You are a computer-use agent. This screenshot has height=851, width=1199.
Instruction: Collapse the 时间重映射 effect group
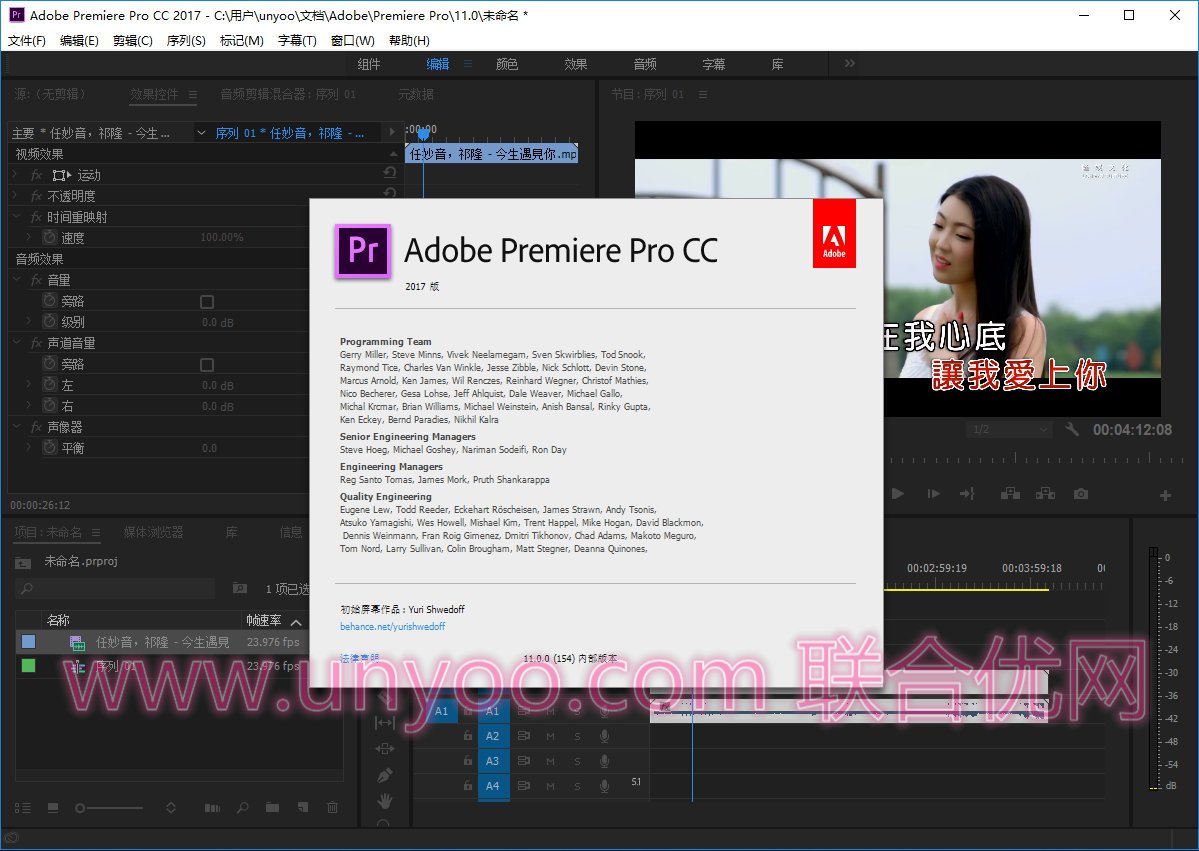click(15, 217)
